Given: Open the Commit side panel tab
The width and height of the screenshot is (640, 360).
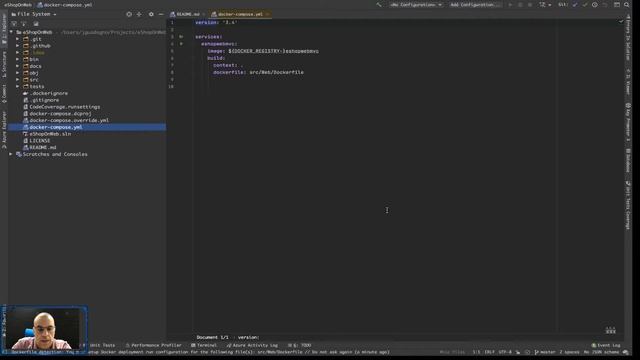Looking at the screenshot, I should (x=4, y=94).
